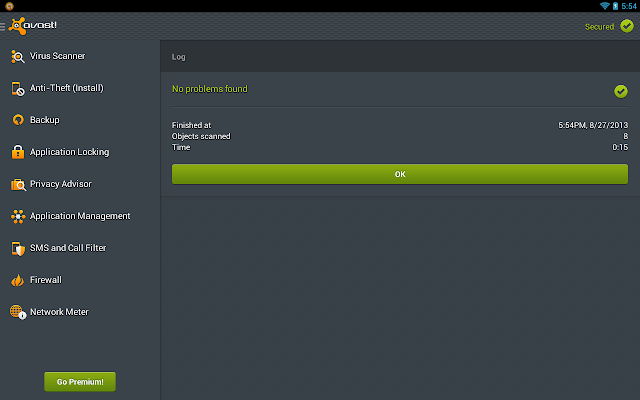Click the Application Locking padlock icon
Screen dimensions: 640x400
click(x=17, y=152)
